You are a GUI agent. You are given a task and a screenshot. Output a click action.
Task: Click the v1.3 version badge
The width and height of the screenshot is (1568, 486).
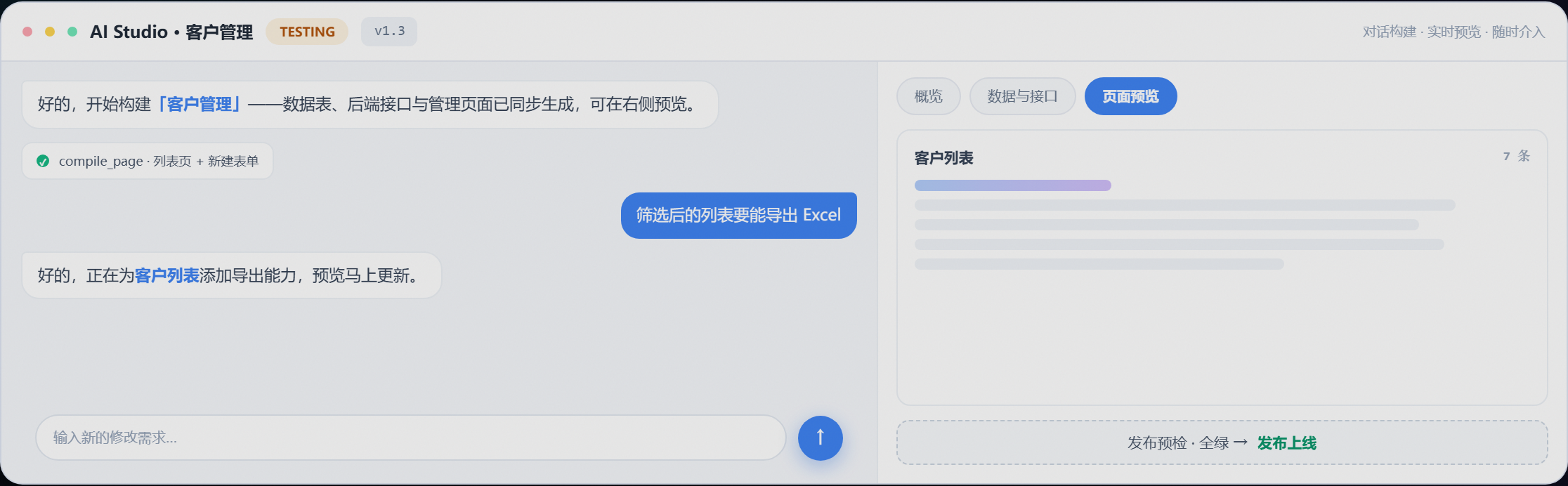pos(389,32)
